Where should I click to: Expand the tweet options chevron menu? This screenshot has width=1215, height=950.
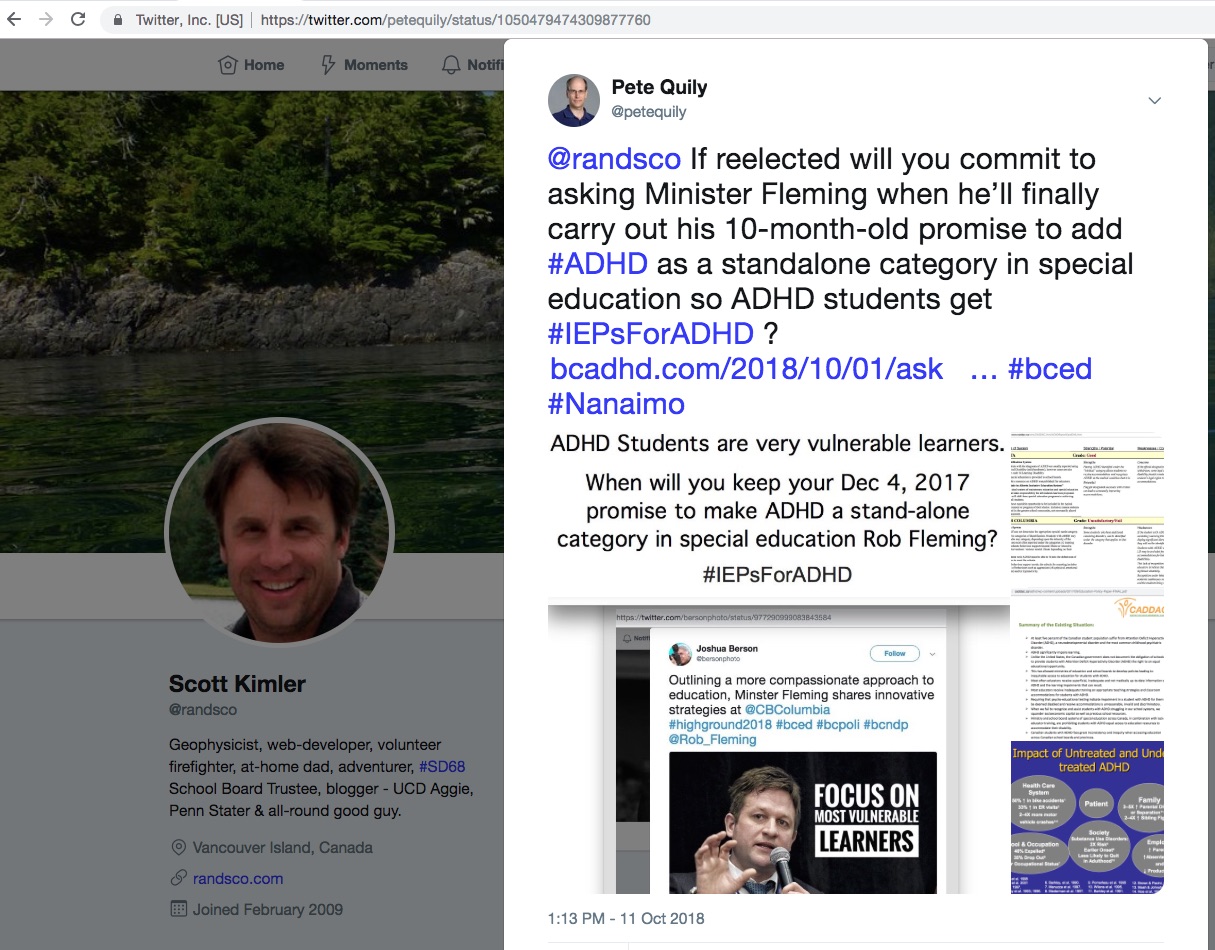click(x=1154, y=101)
